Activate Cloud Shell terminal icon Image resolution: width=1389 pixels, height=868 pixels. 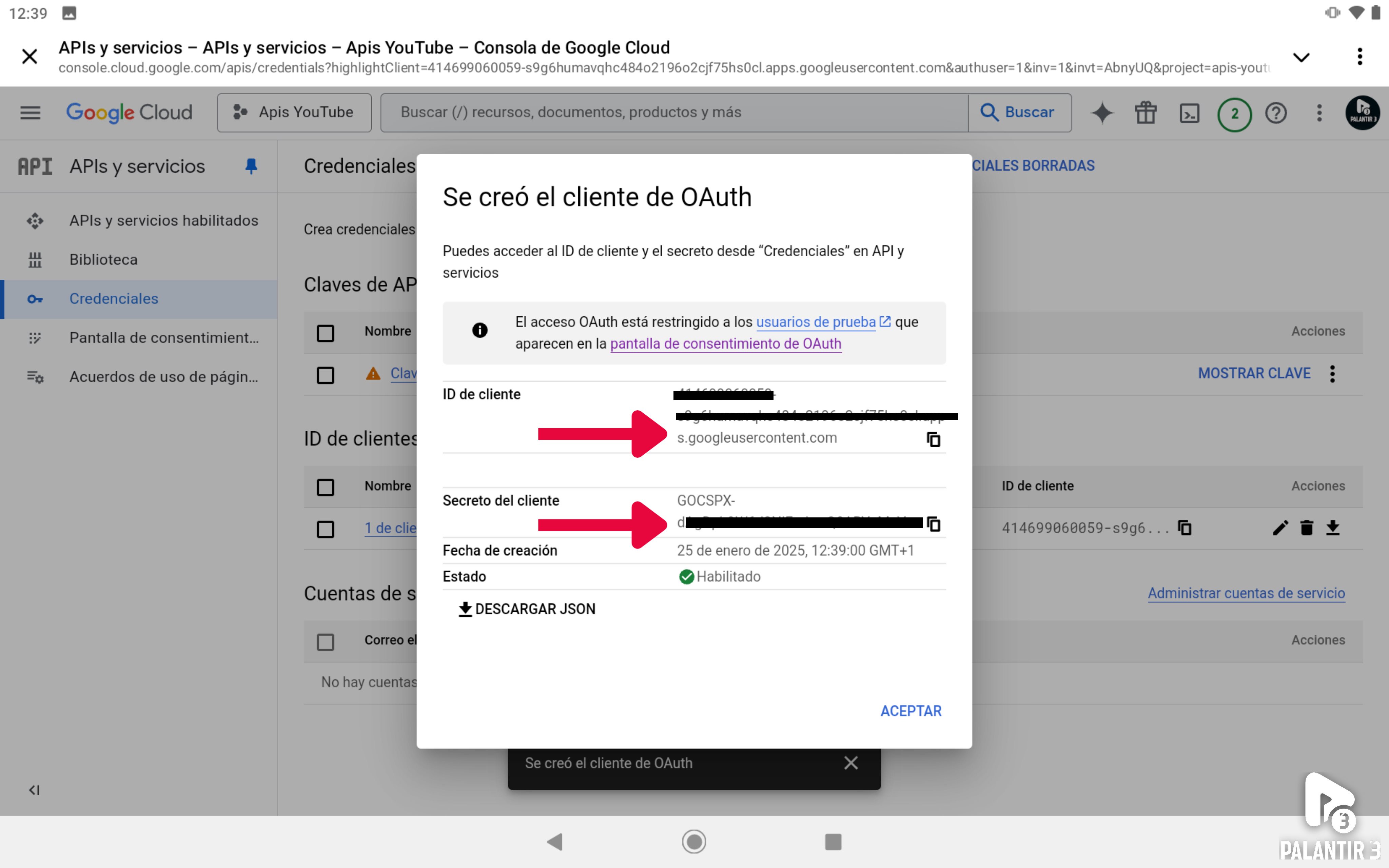[x=1189, y=113]
